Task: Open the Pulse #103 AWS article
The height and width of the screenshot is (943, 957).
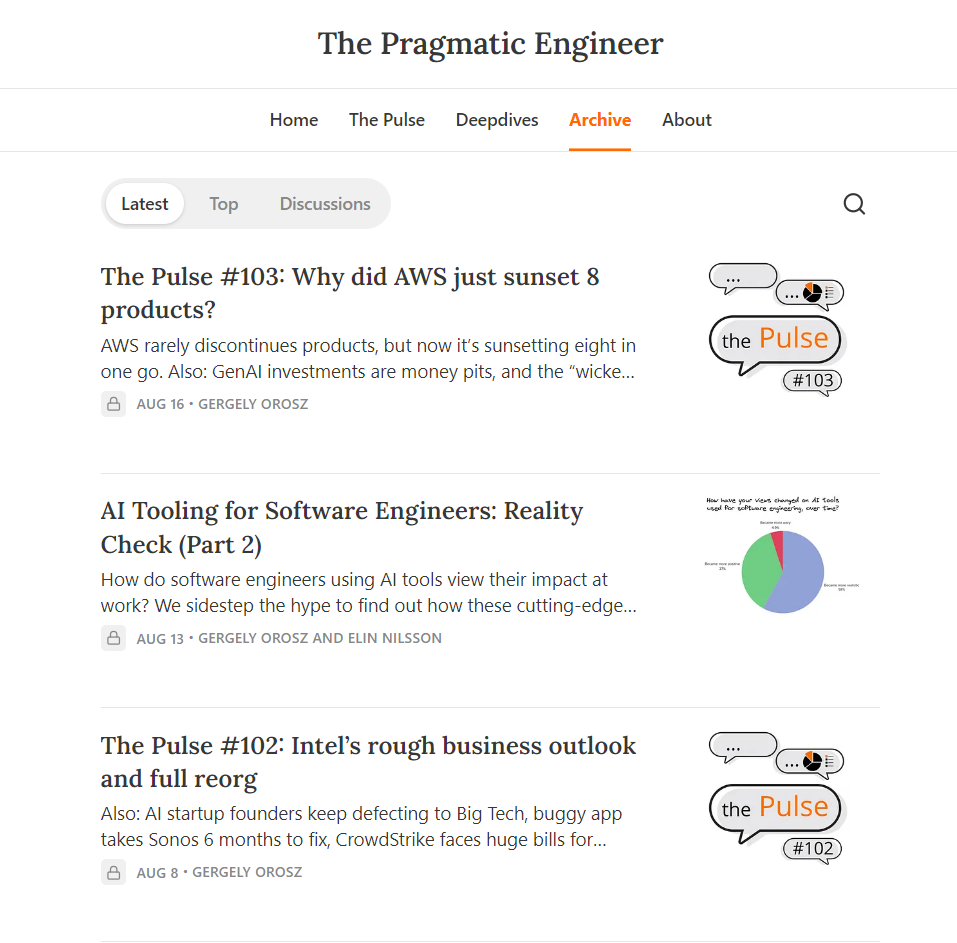Action: coord(349,294)
